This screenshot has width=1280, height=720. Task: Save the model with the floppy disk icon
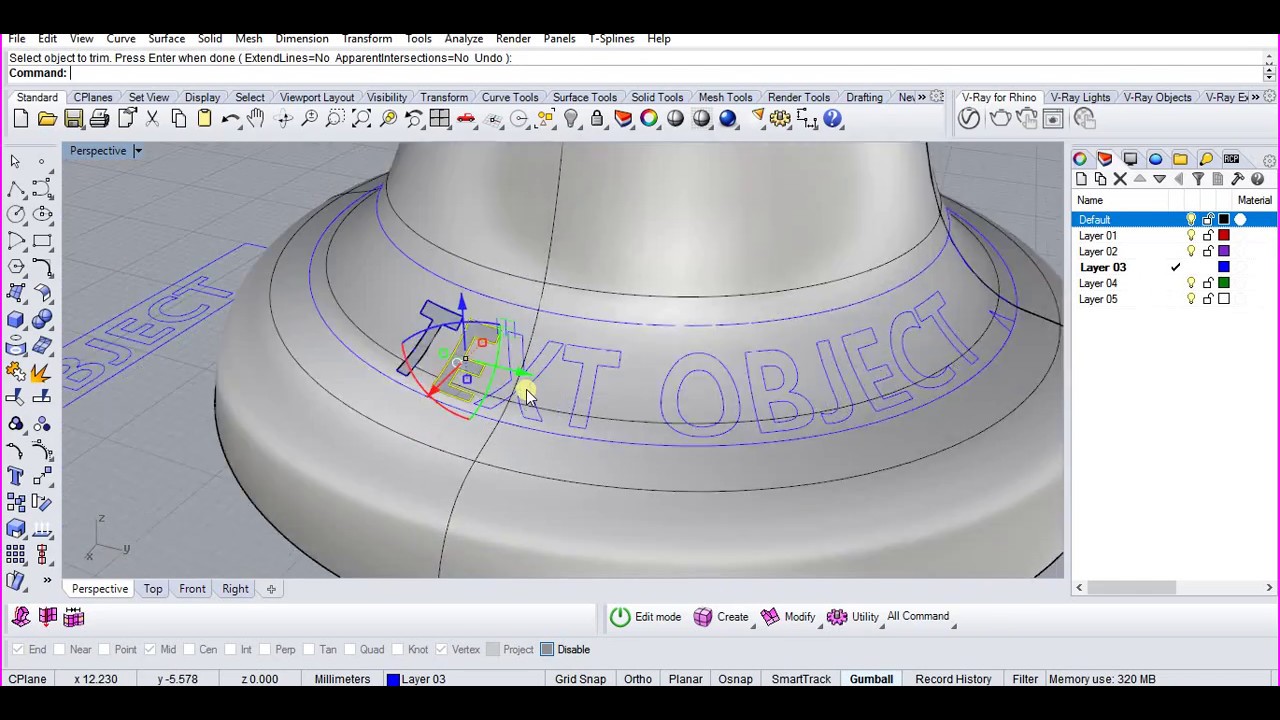pyautogui.click(x=73, y=119)
